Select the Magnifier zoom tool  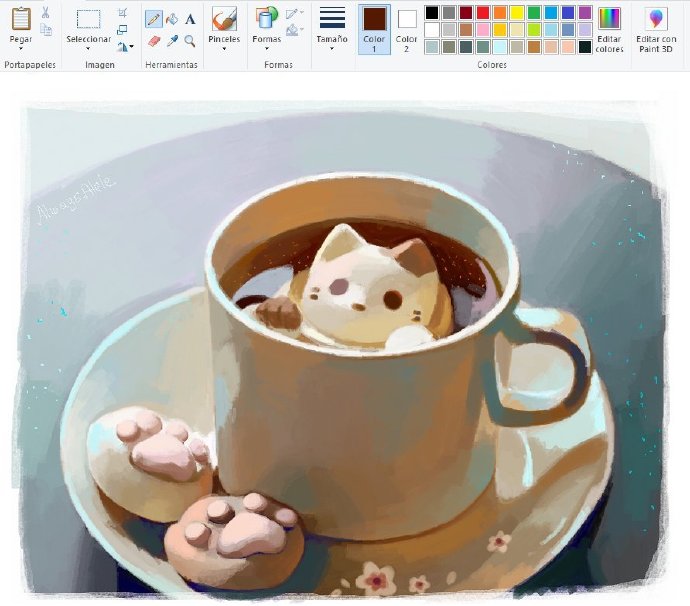(x=190, y=41)
